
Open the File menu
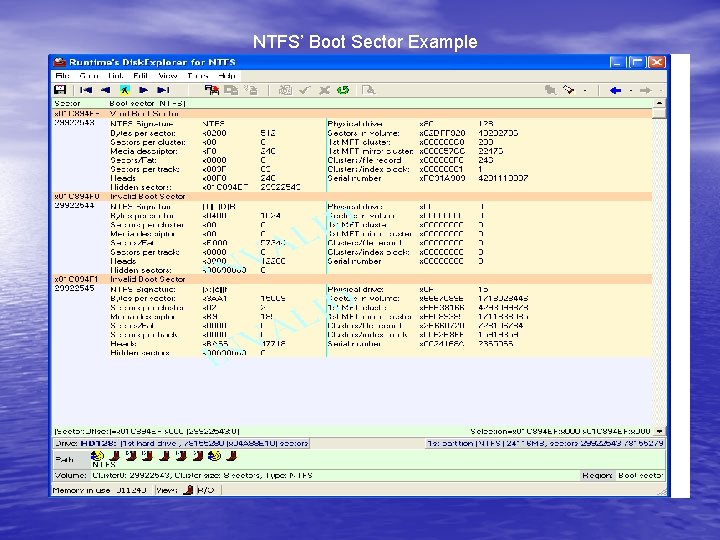(x=62, y=75)
